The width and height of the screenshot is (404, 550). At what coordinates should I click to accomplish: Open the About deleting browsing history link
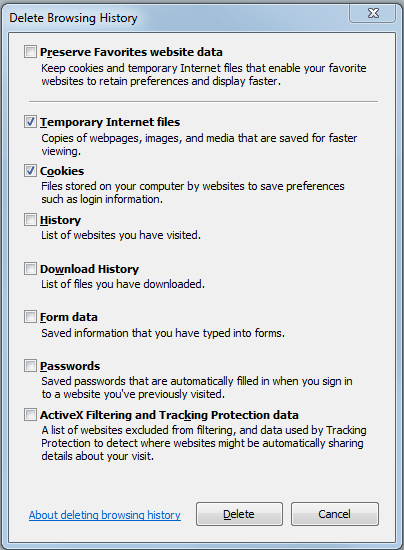click(x=105, y=515)
